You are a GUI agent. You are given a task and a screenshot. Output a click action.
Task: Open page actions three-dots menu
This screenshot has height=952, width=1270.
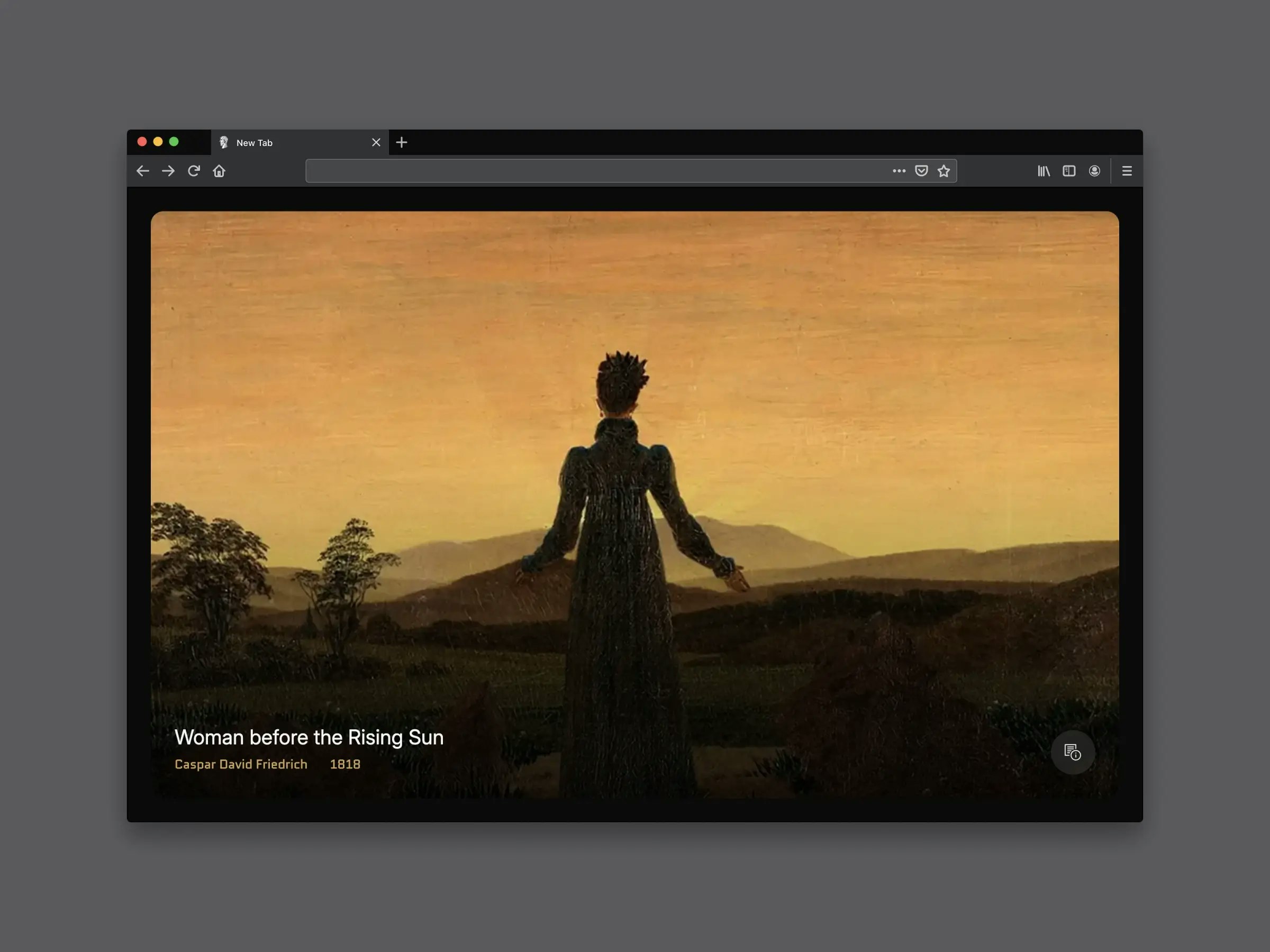(x=899, y=171)
